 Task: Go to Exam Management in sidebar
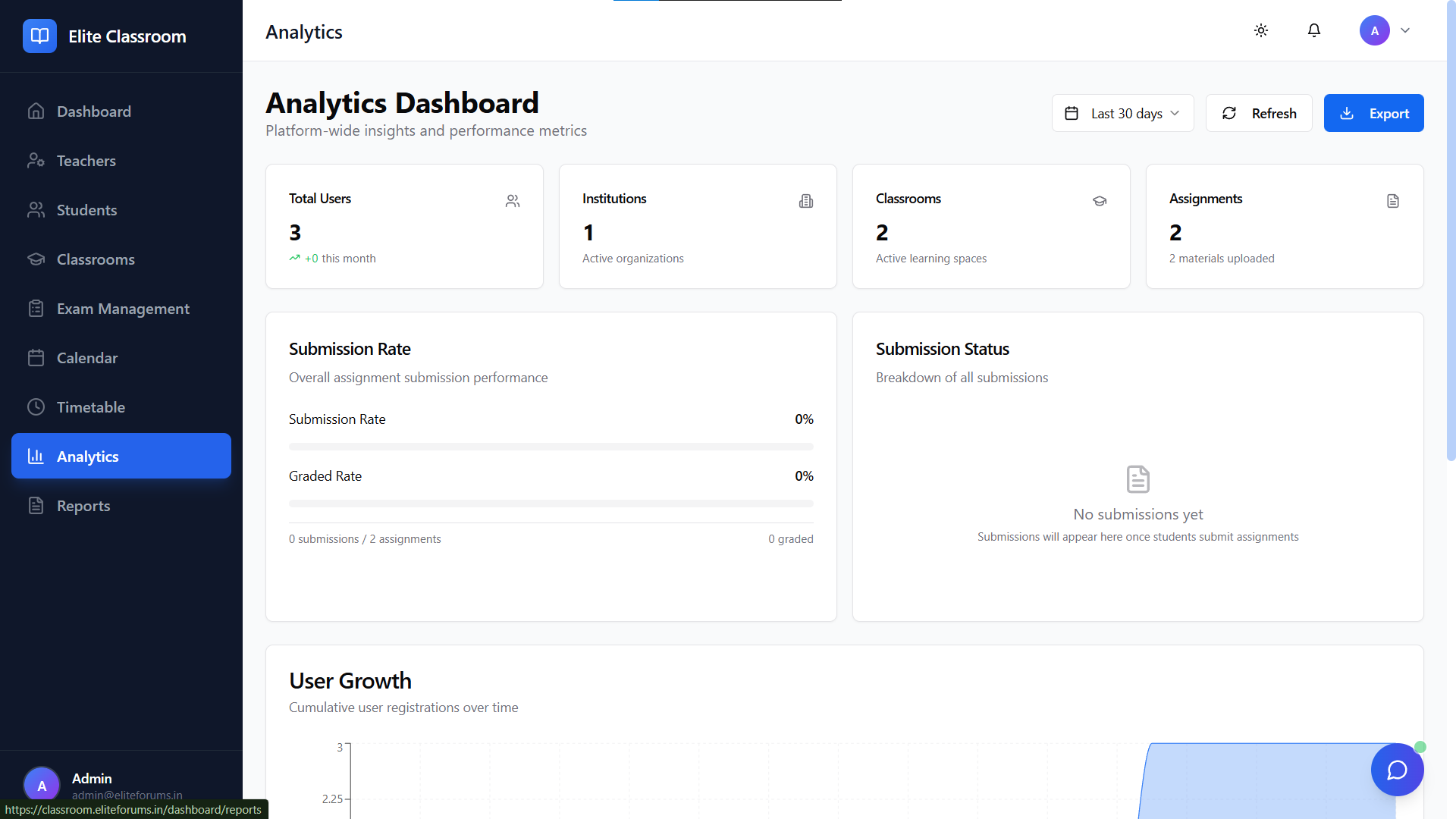pos(121,309)
